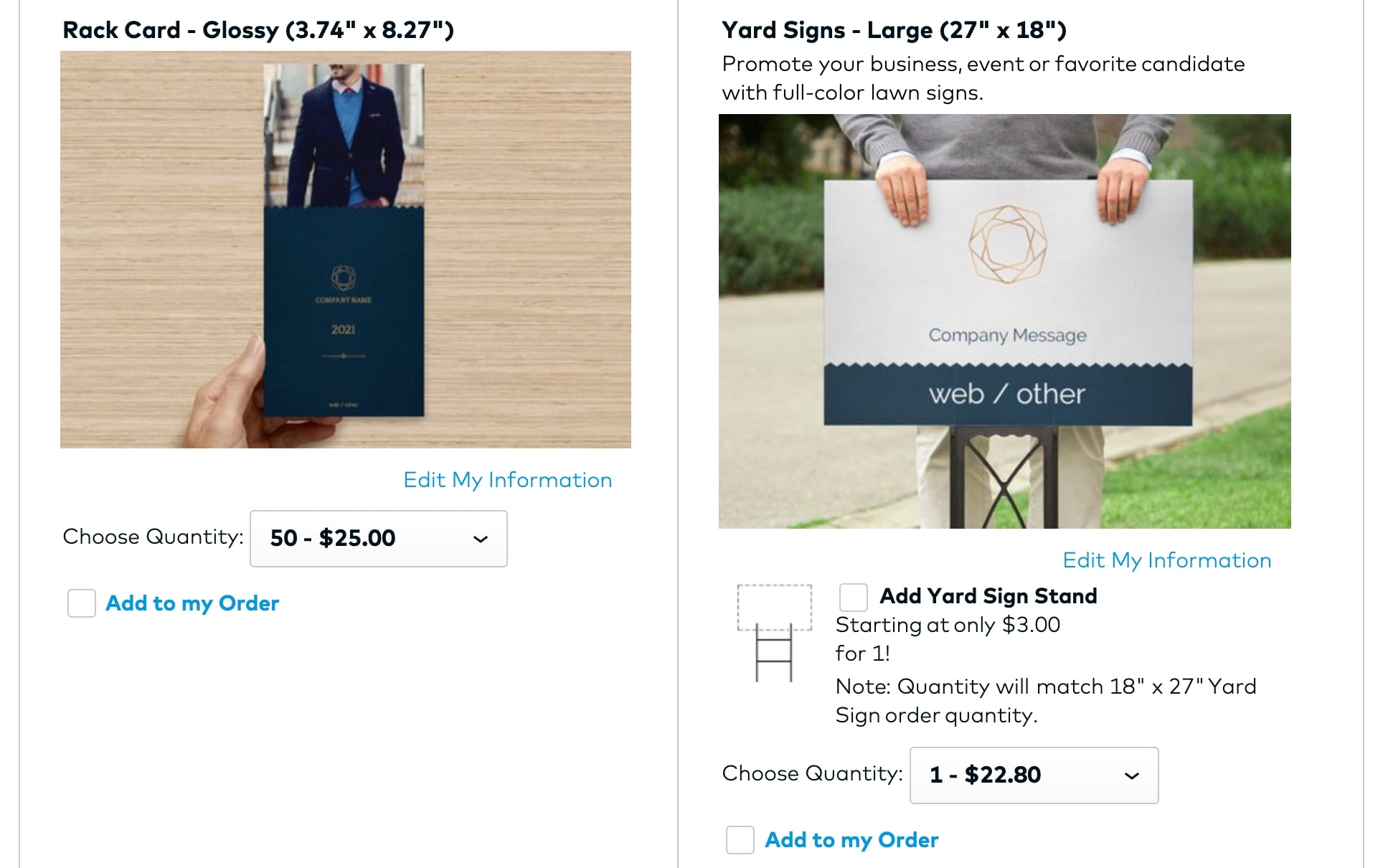Tick the Rack Card Add to my Order checkbox

tap(82, 603)
